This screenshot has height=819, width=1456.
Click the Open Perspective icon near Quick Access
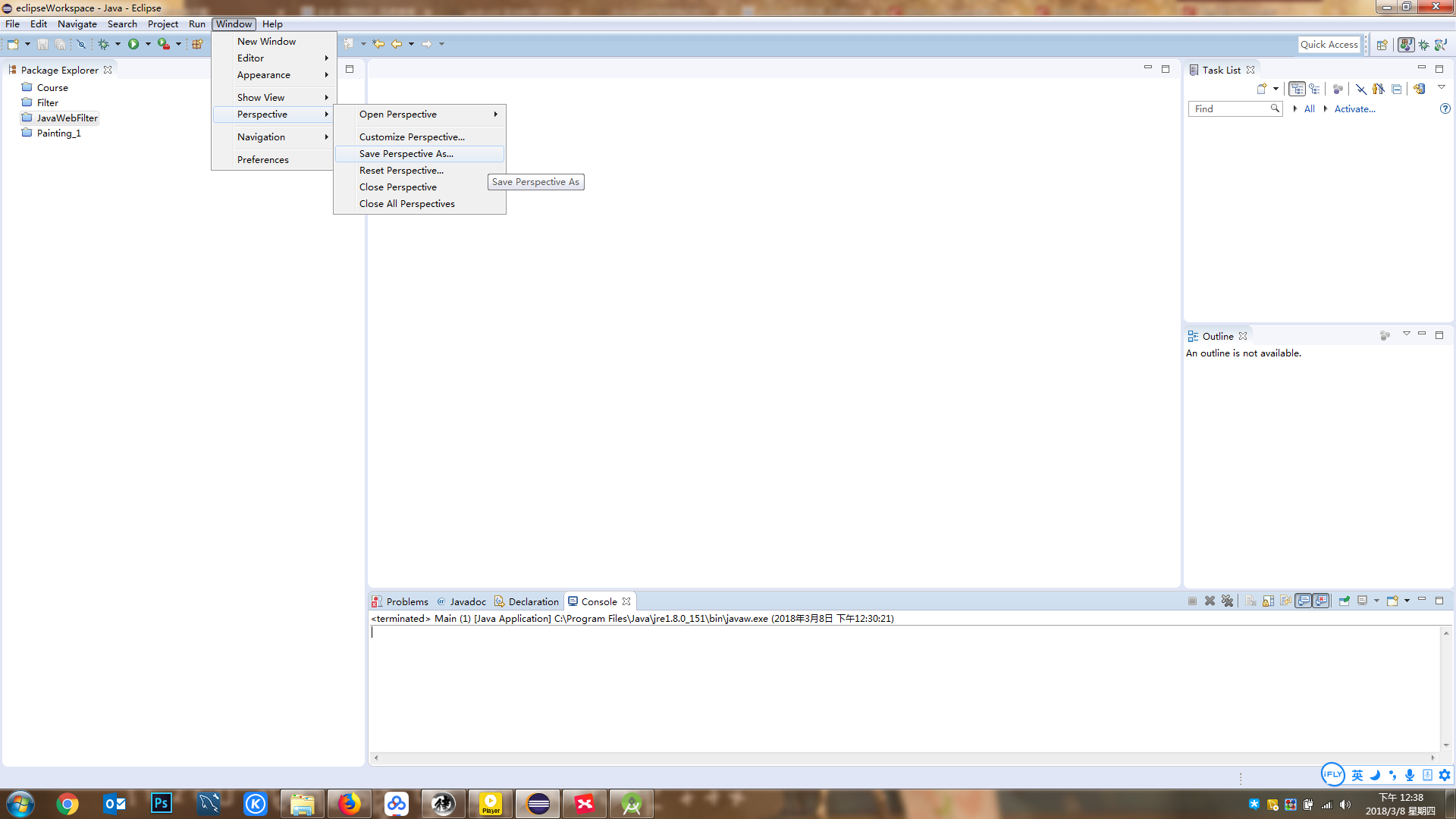(1382, 45)
